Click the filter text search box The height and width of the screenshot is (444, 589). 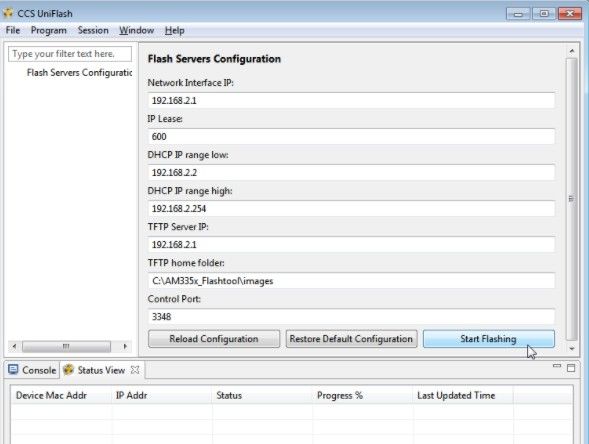(70, 54)
